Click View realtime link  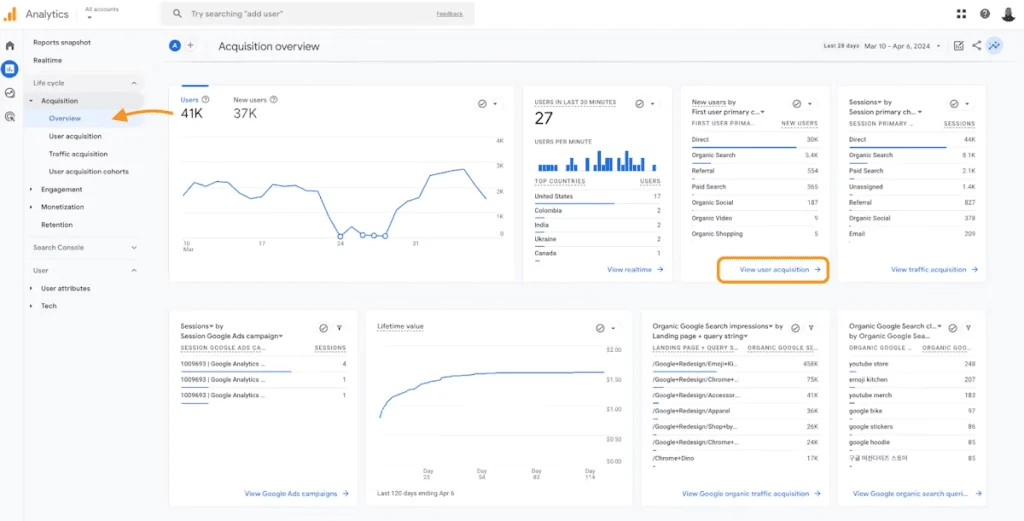(635, 270)
